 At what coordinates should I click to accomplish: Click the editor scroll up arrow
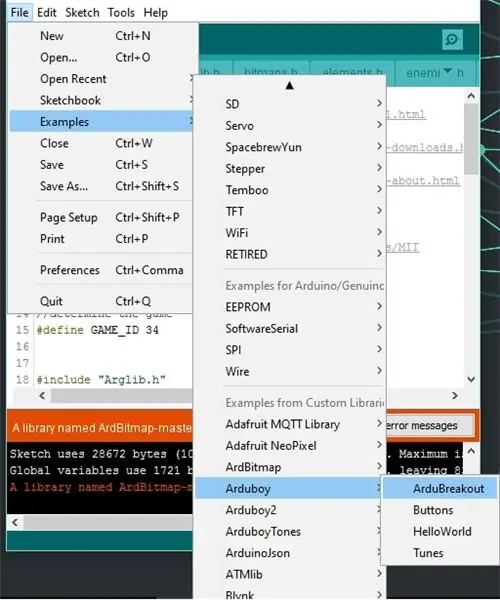(x=471, y=96)
